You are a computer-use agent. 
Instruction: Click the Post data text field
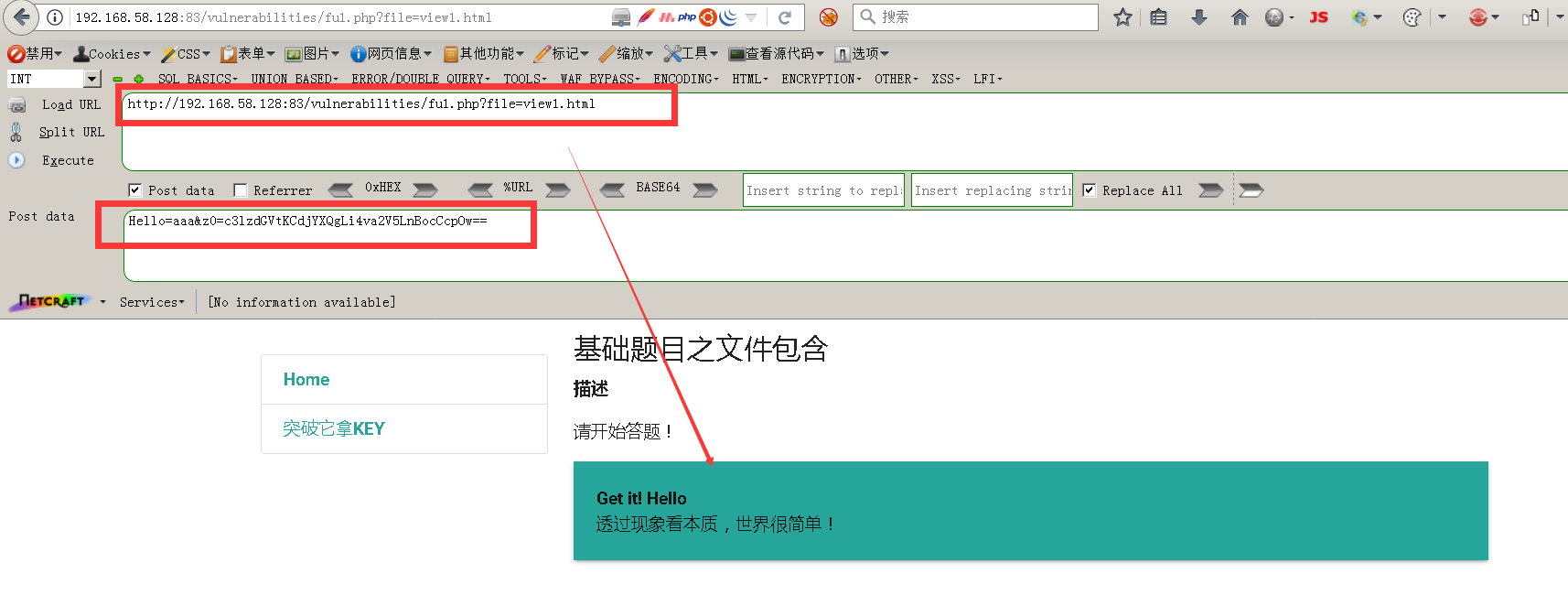pos(845,245)
